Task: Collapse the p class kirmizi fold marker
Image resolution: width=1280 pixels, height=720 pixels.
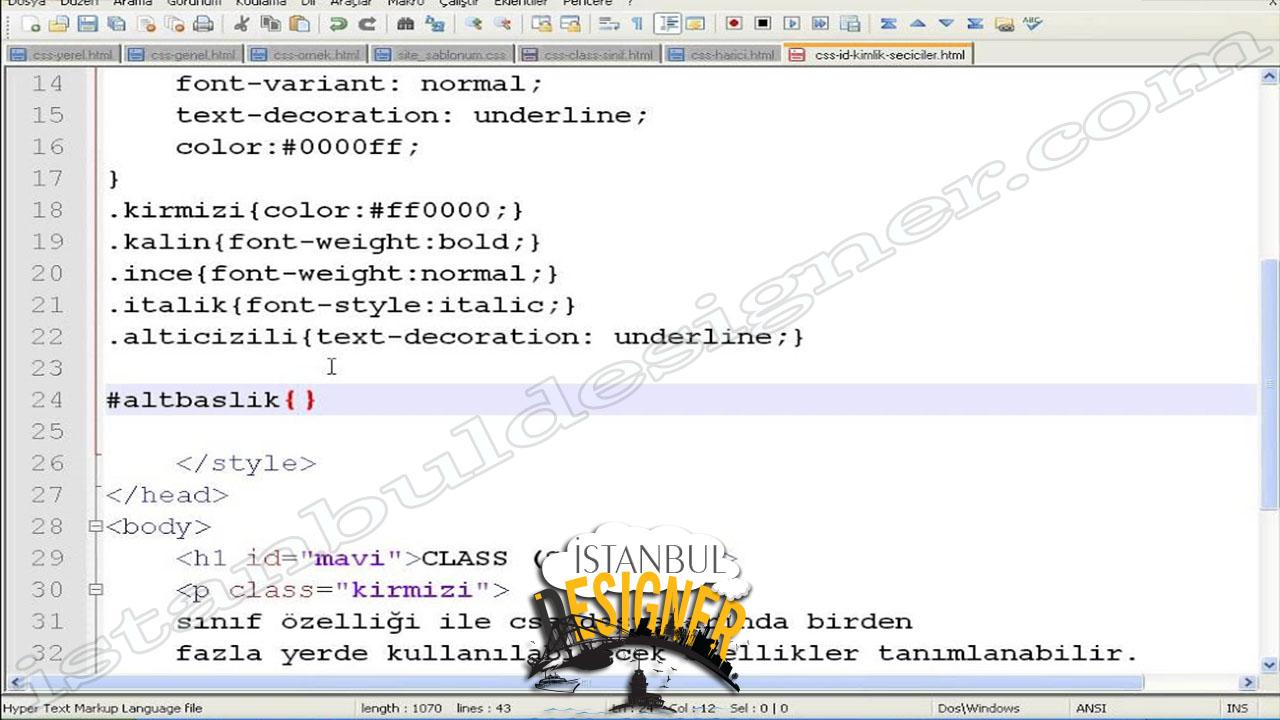Action: tap(95, 589)
